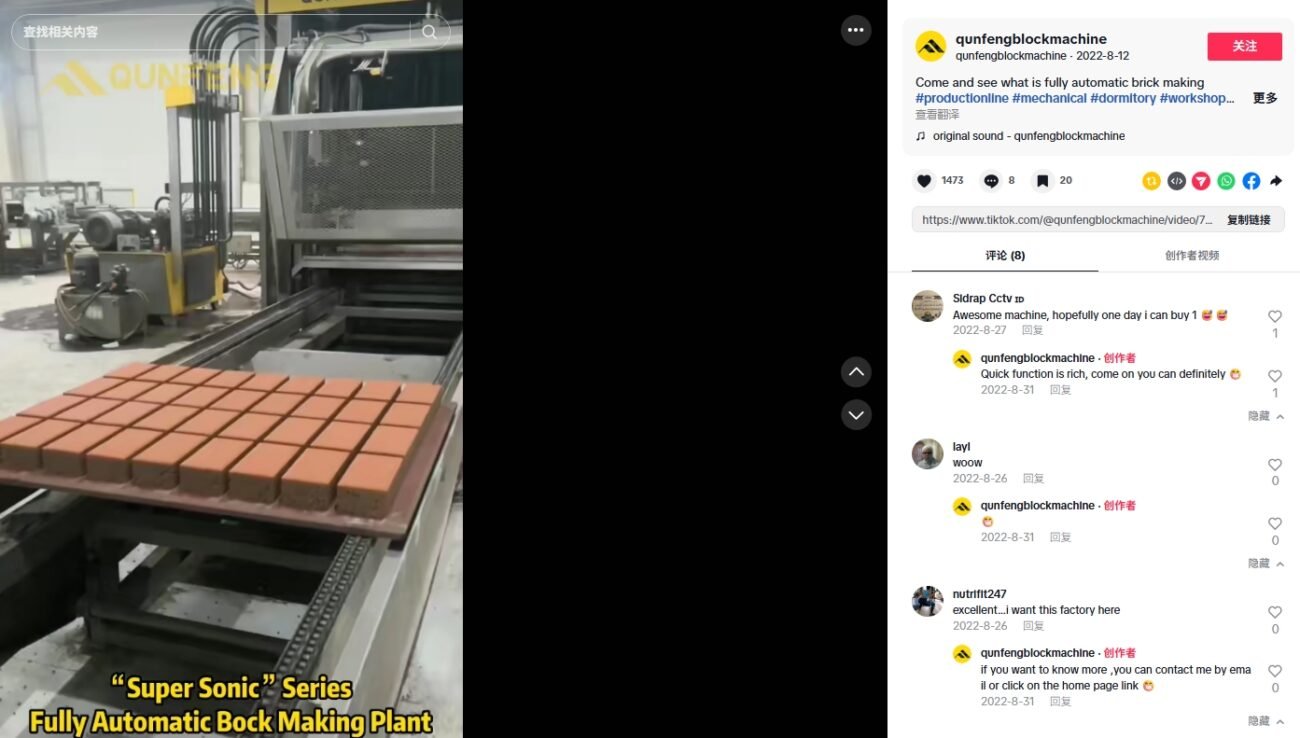Select the 评论 (8) tab

click(1005, 255)
